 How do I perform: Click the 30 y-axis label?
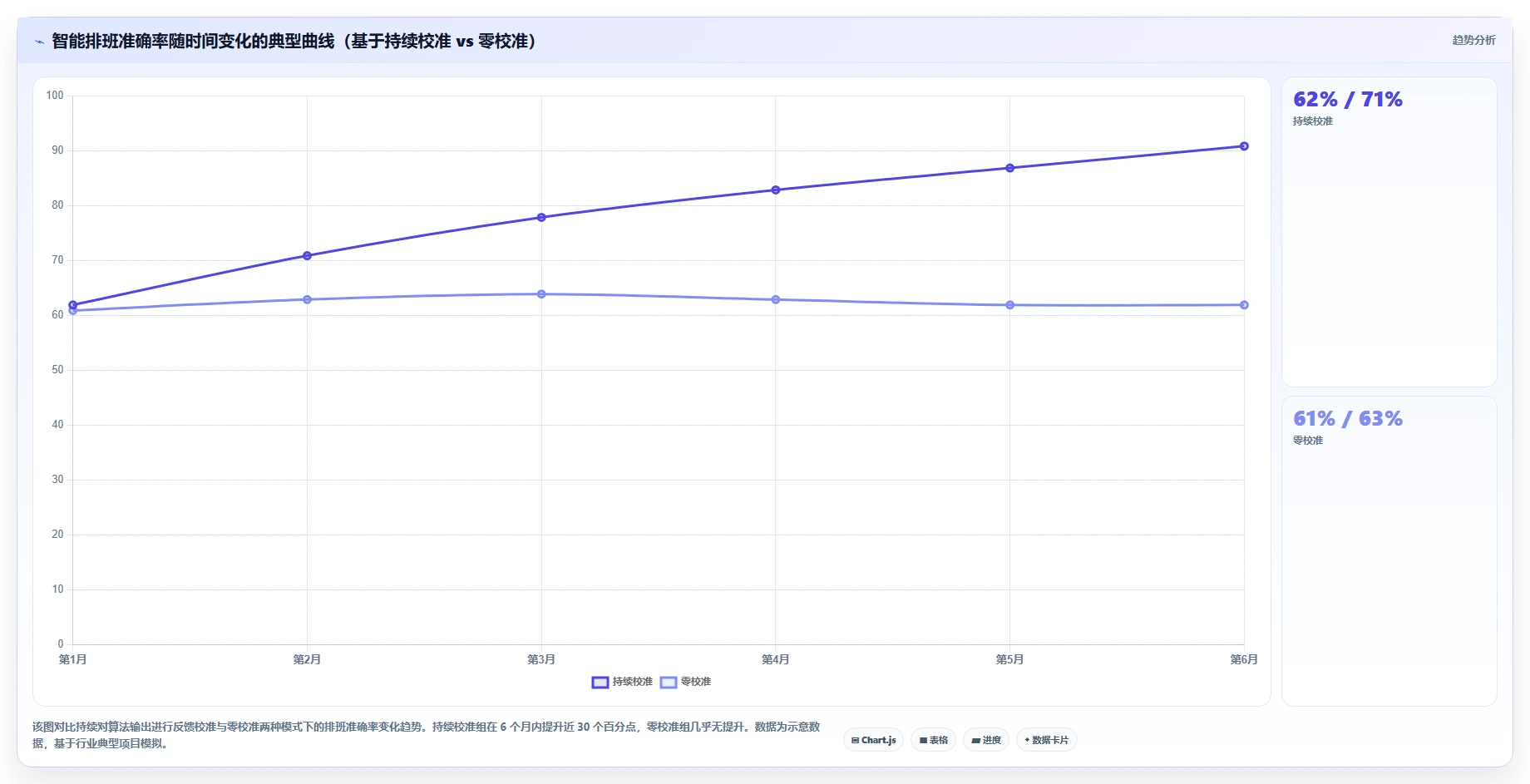tap(57, 480)
